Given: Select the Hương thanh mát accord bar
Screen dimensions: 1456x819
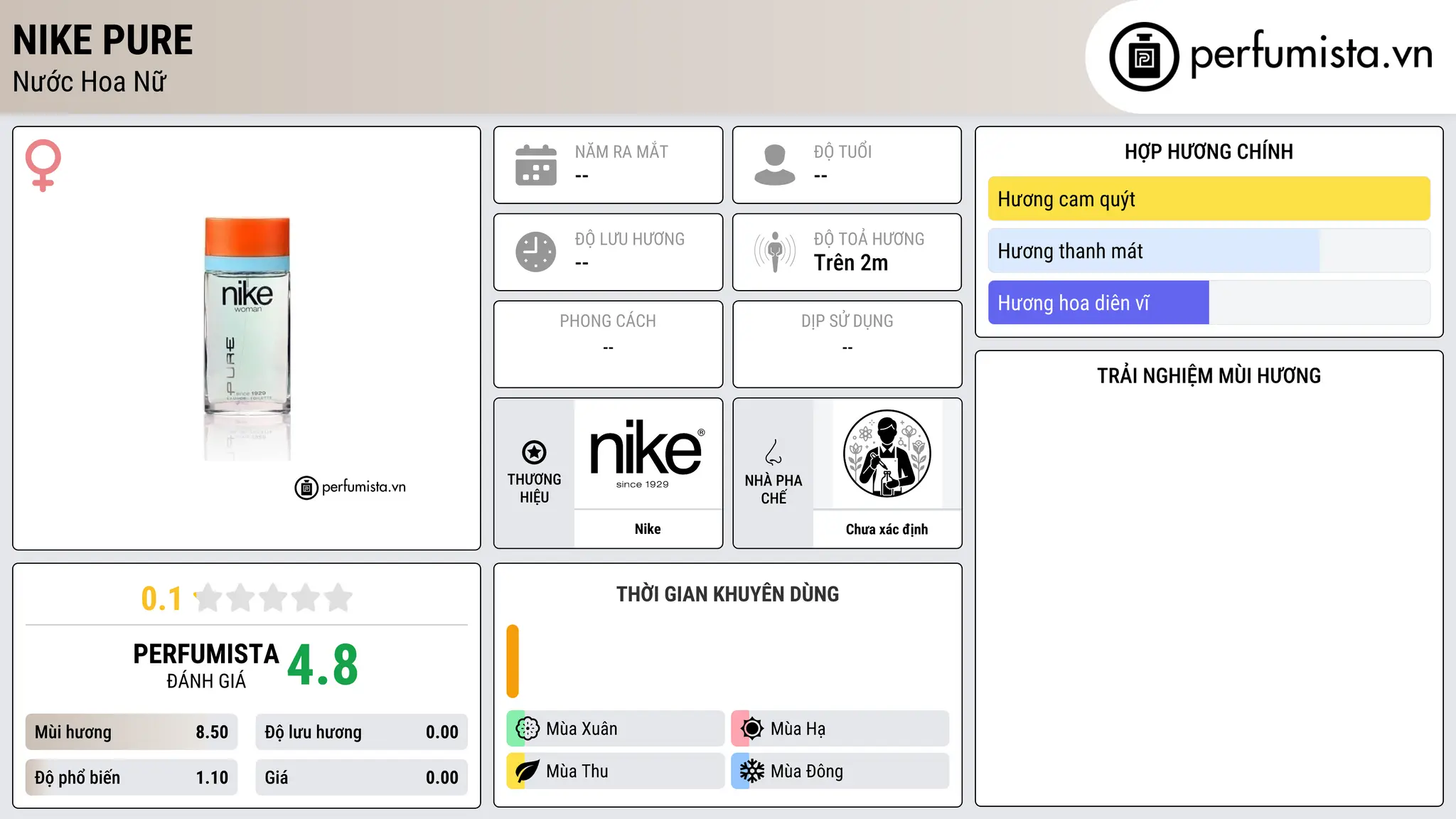Looking at the screenshot, I should pyautogui.click(x=1209, y=251).
